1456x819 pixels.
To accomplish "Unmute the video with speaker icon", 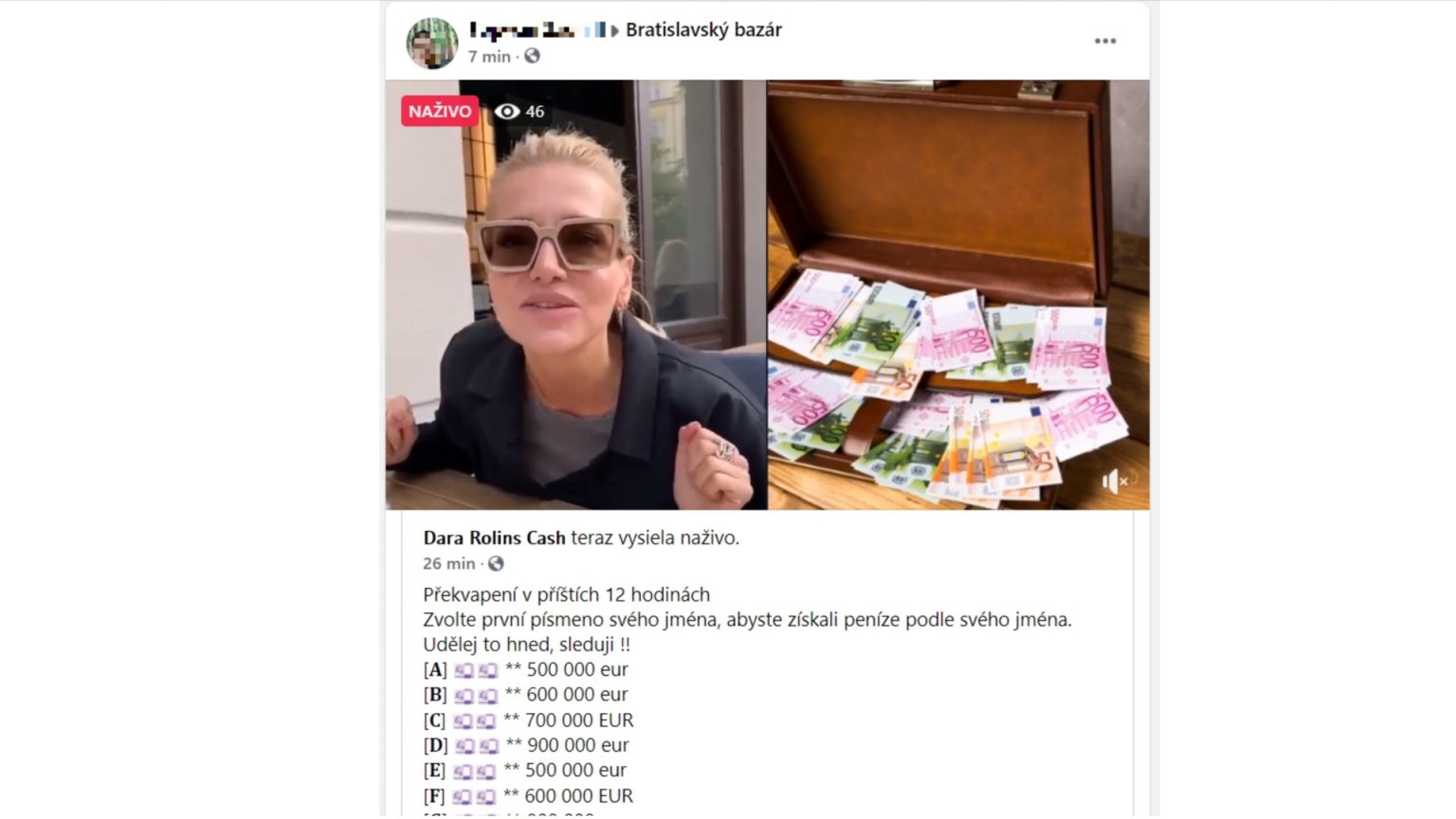I will click(1115, 482).
